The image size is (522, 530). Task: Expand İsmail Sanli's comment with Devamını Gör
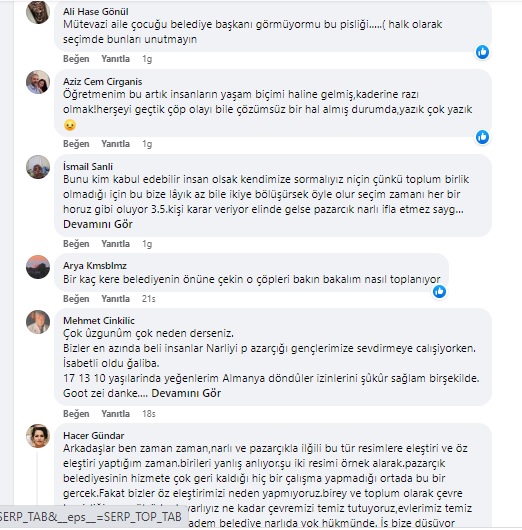tap(98, 224)
